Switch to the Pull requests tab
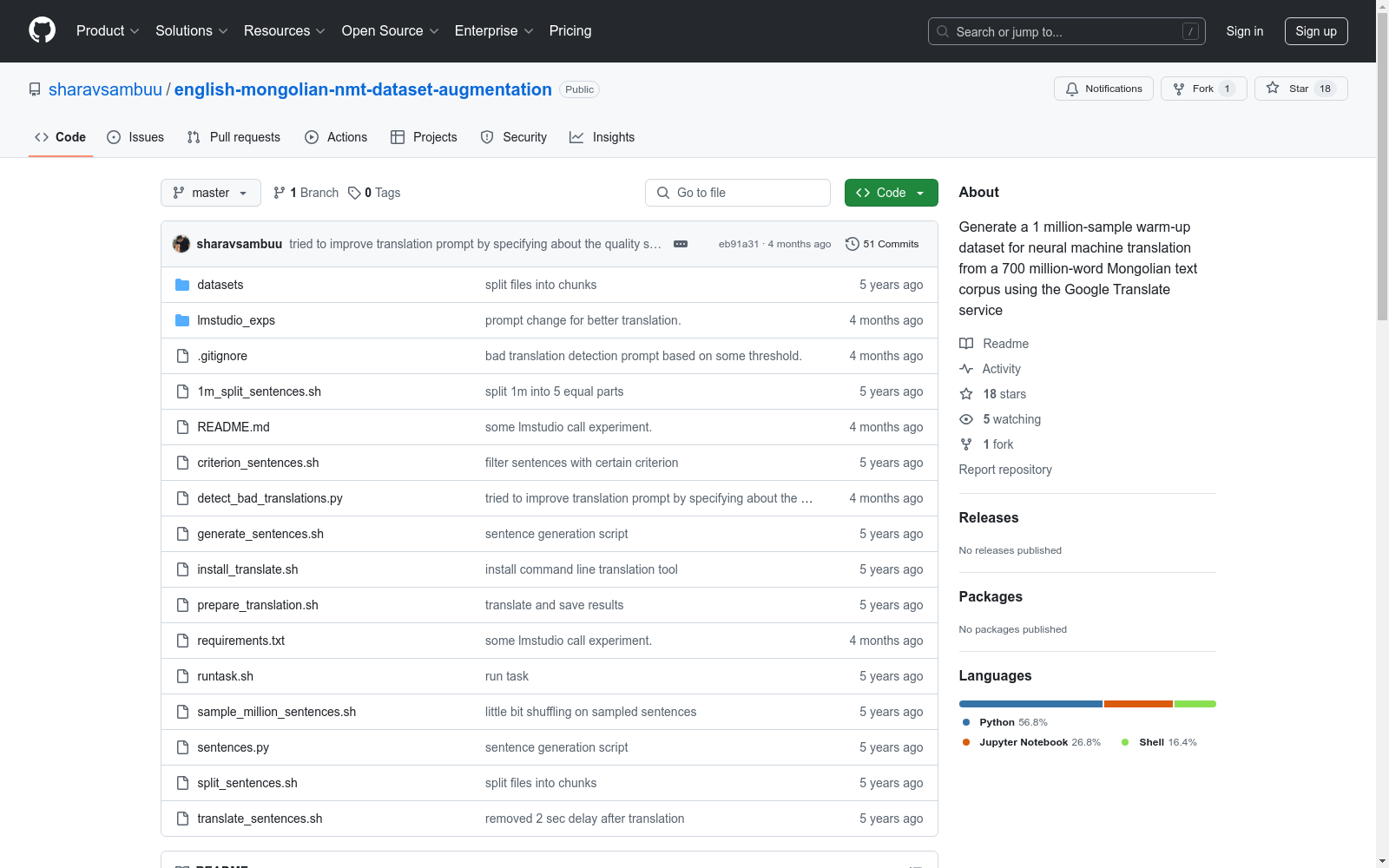 (234, 137)
